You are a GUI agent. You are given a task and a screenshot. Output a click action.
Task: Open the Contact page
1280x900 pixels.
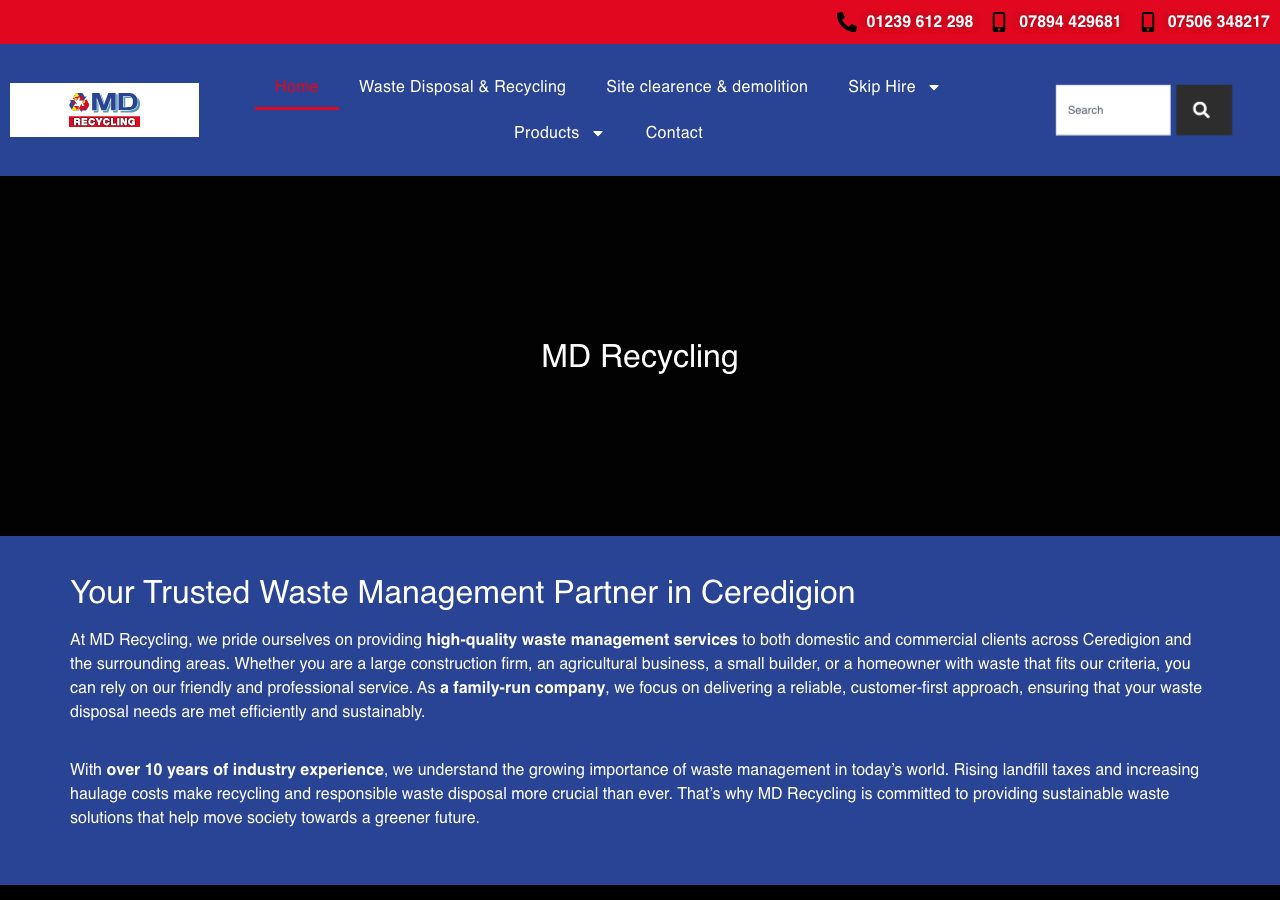[x=674, y=133]
